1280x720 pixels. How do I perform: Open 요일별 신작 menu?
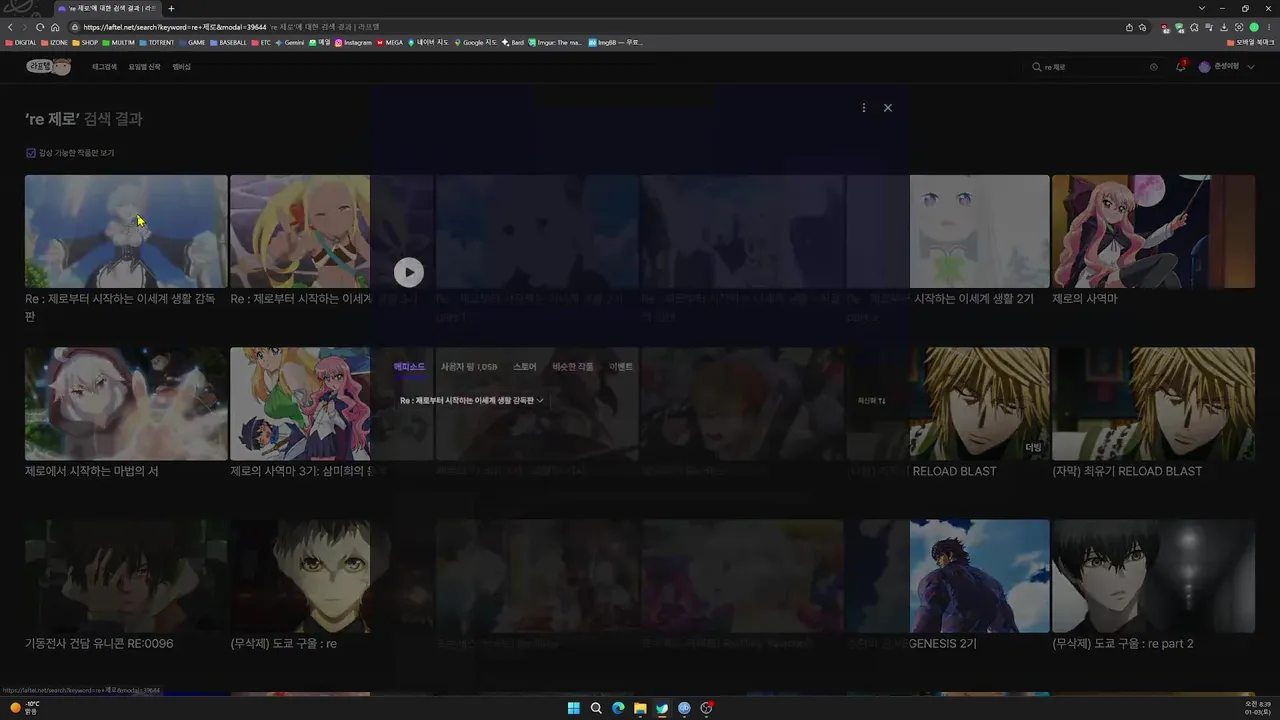click(x=144, y=67)
